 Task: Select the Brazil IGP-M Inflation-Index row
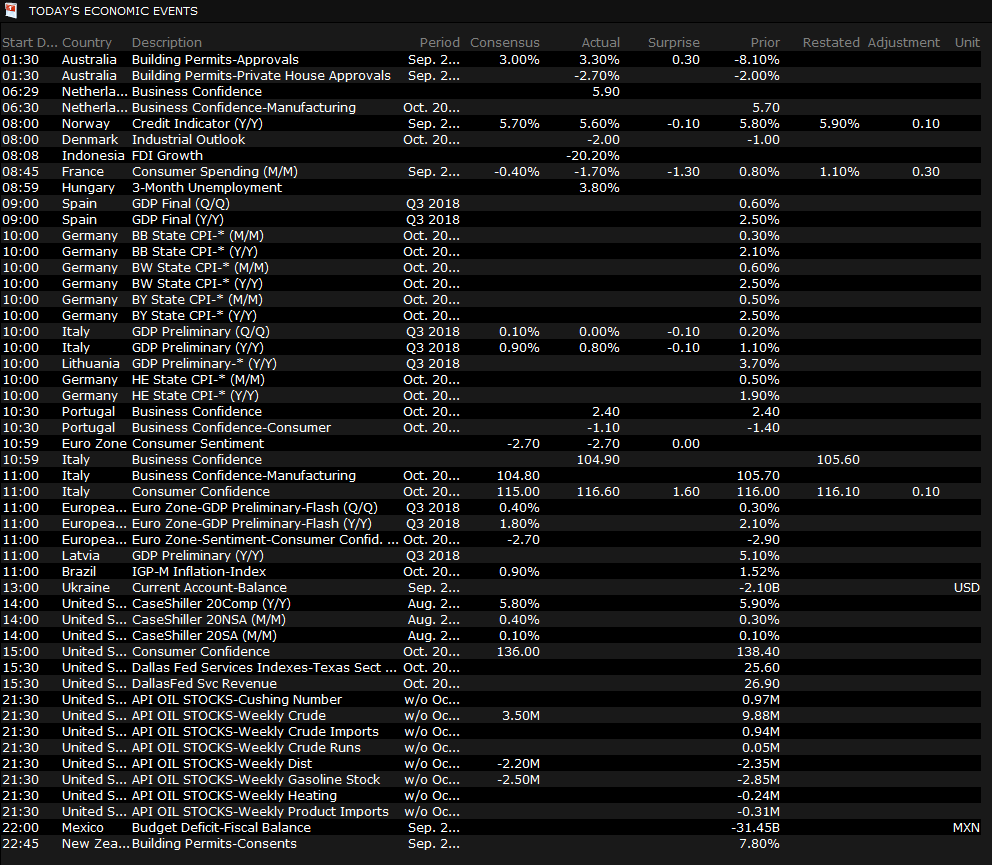click(199, 572)
